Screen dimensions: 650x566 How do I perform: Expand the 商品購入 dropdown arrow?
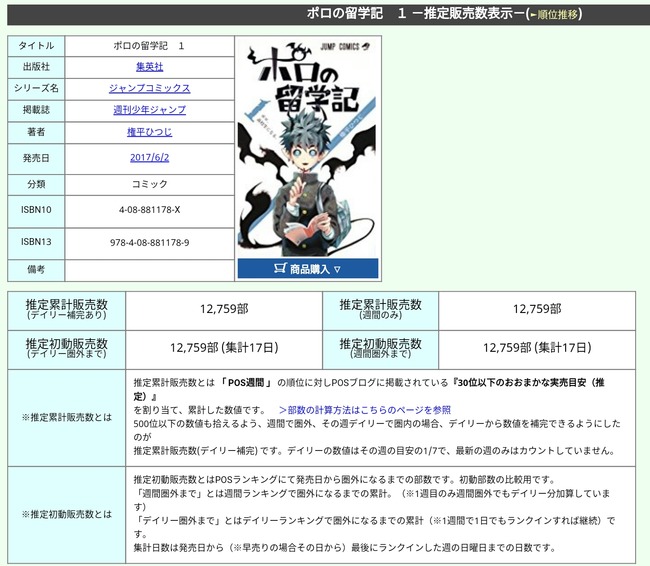tap(337, 270)
